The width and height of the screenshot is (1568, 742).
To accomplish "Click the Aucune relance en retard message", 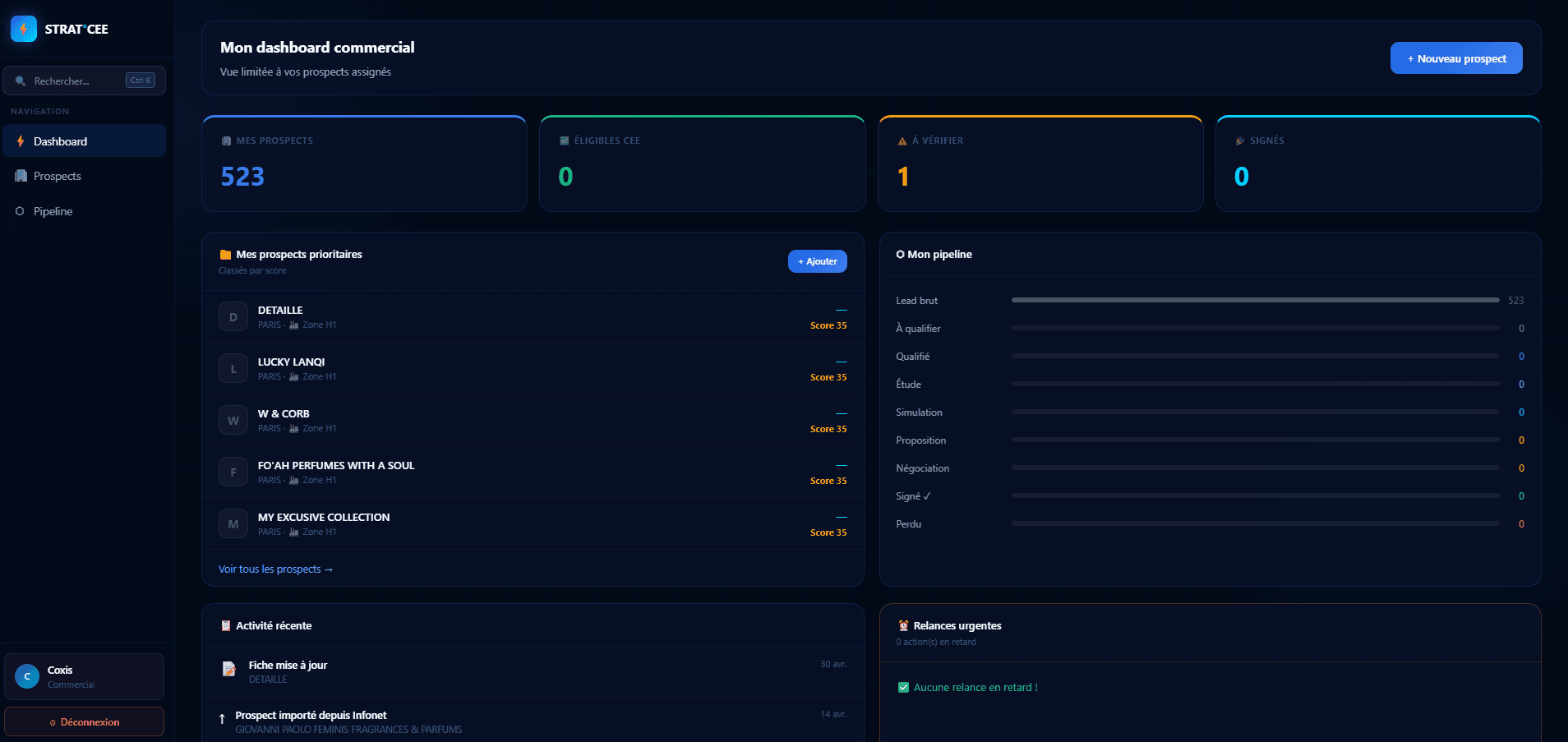I will click(x=975, y=688).
